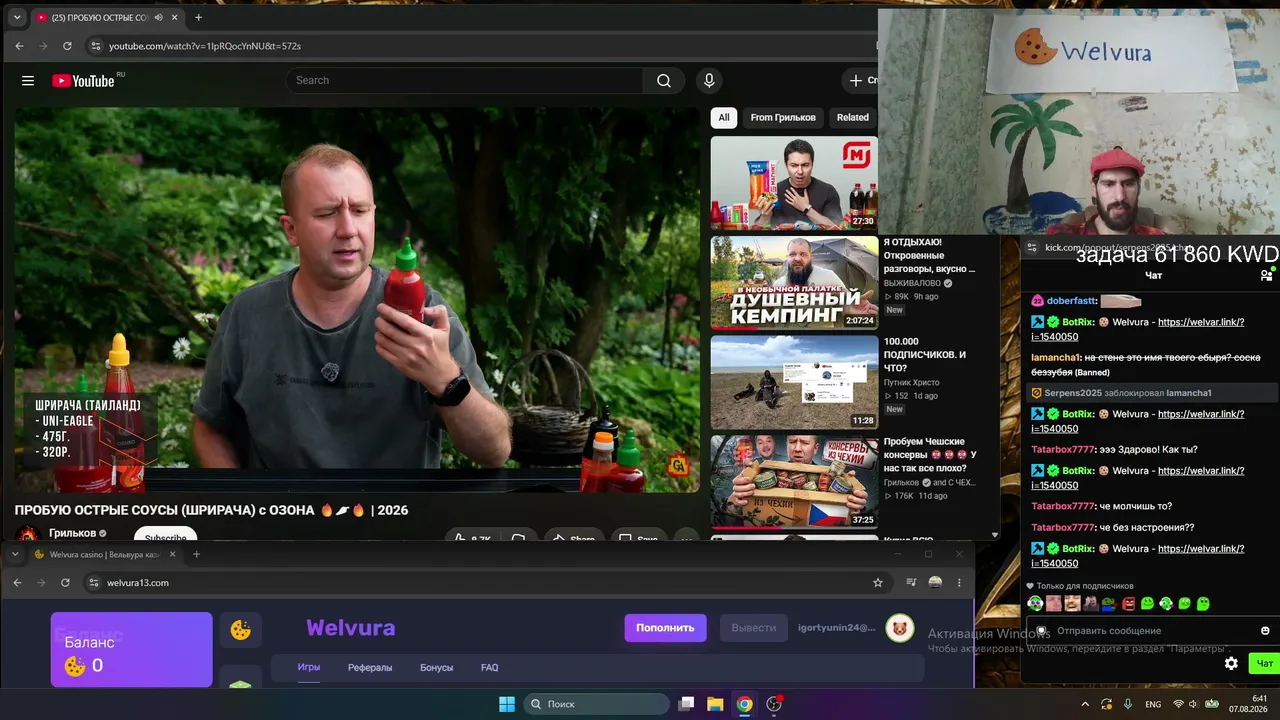Image resolution: width=1280 pixels, height=720 pixels.
Task: Open the tab search dropdown in YouTube window
Action: pyautogui.click(x=17, y=17)
